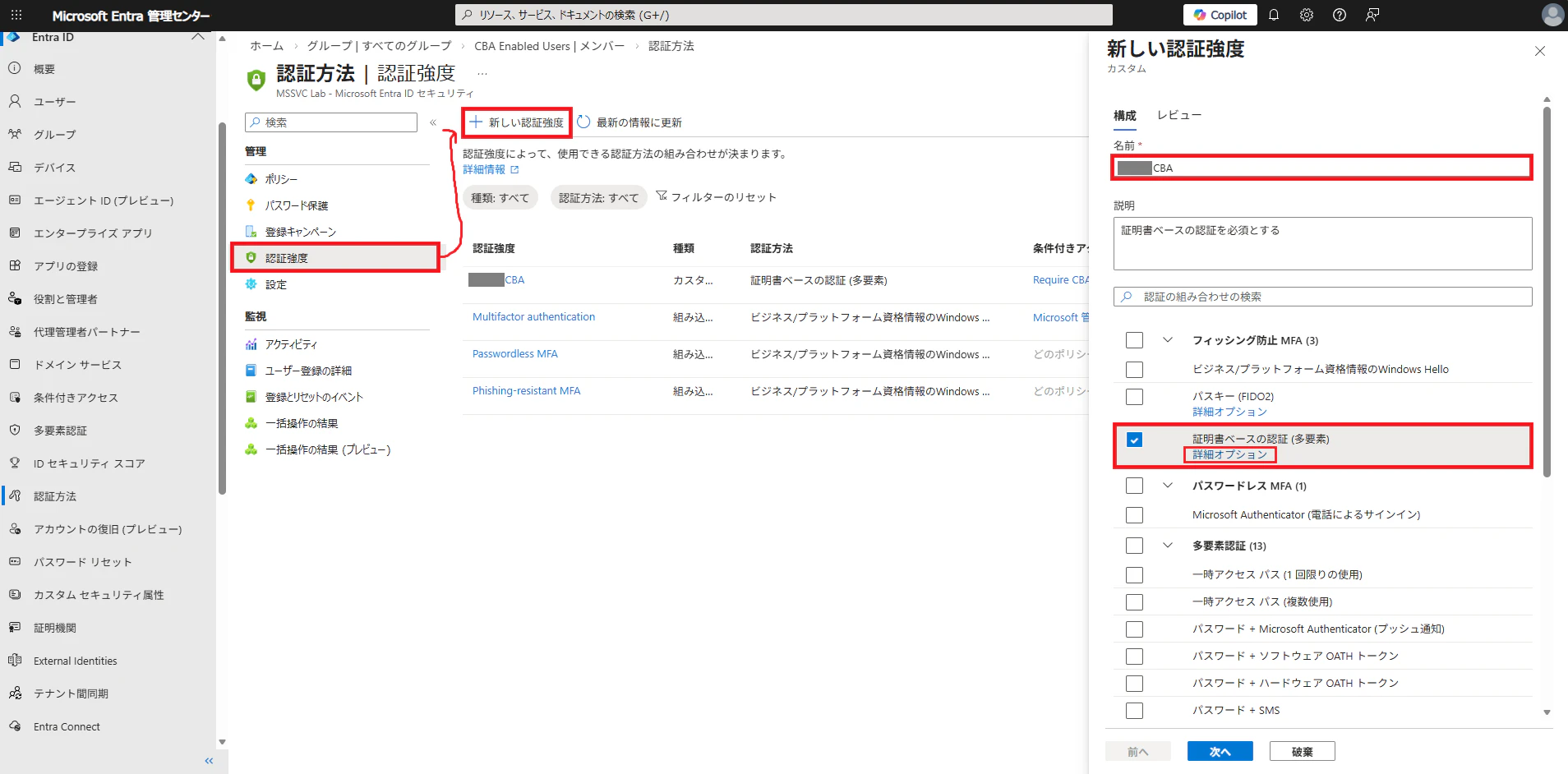Open the app launcher grid icon
The width and height of the screenshot is (1568, 774).
coord(16,15)
